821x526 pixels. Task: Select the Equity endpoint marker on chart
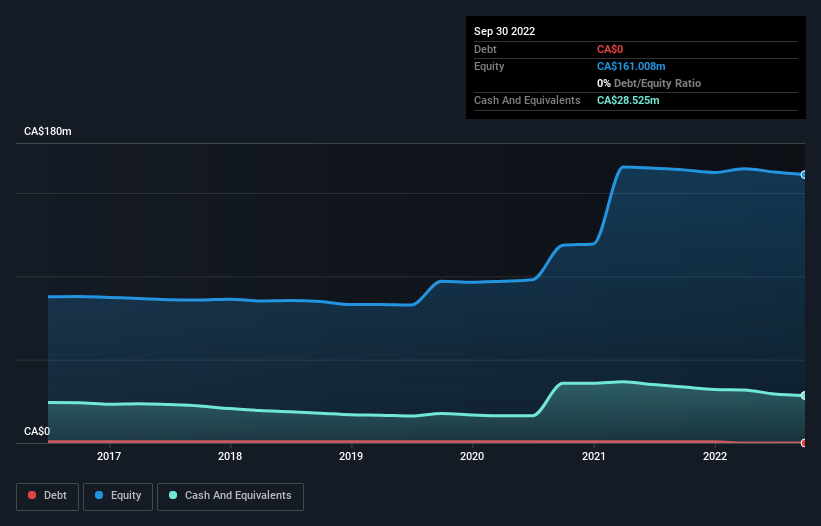804,175
